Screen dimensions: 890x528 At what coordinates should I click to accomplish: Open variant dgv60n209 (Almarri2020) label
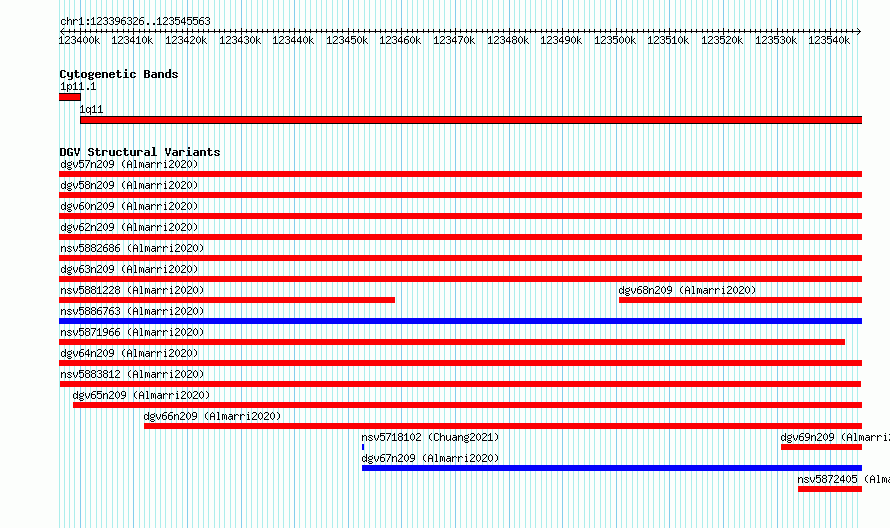coord(129,206)
